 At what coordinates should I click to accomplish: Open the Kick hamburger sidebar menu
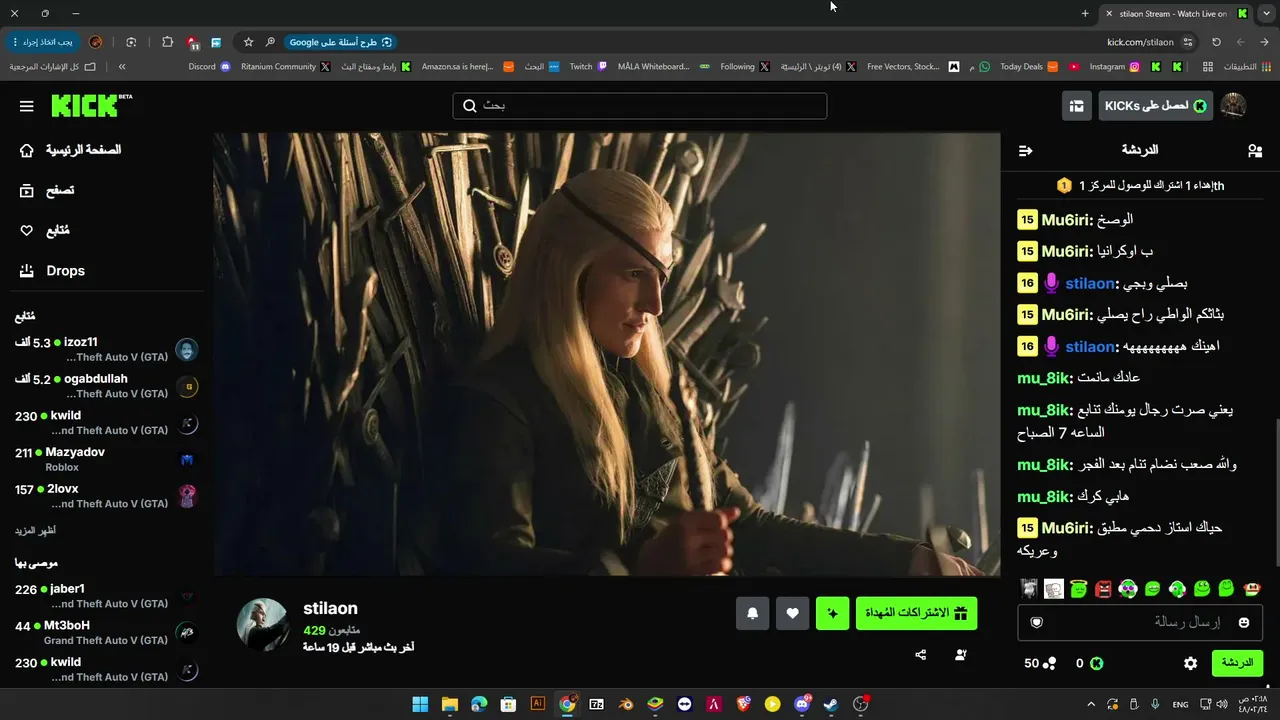(27, 106)
